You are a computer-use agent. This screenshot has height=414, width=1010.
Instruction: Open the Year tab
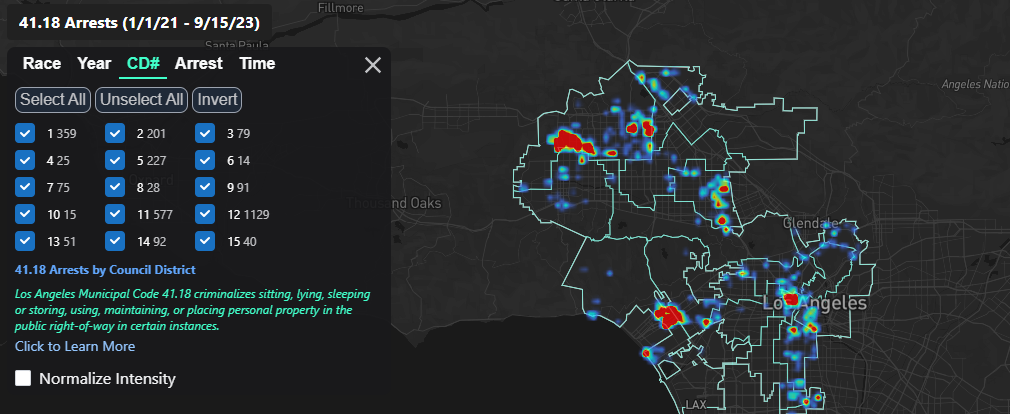94,63
